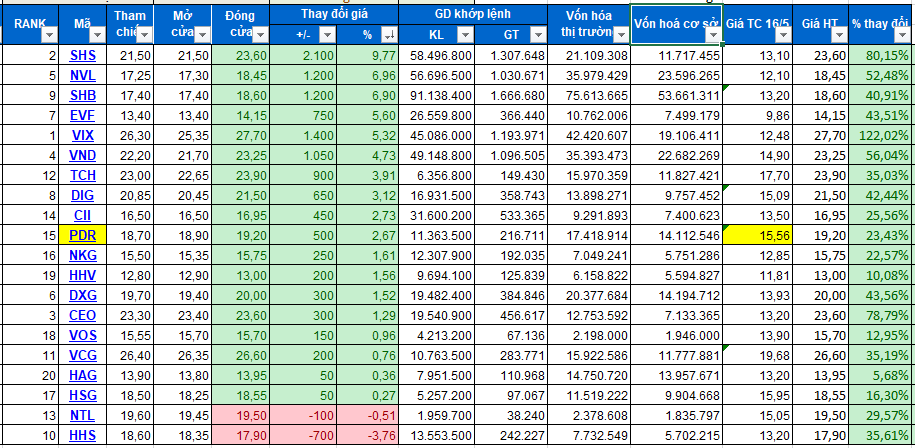Open the TCH ticker link

click(82, 176)
